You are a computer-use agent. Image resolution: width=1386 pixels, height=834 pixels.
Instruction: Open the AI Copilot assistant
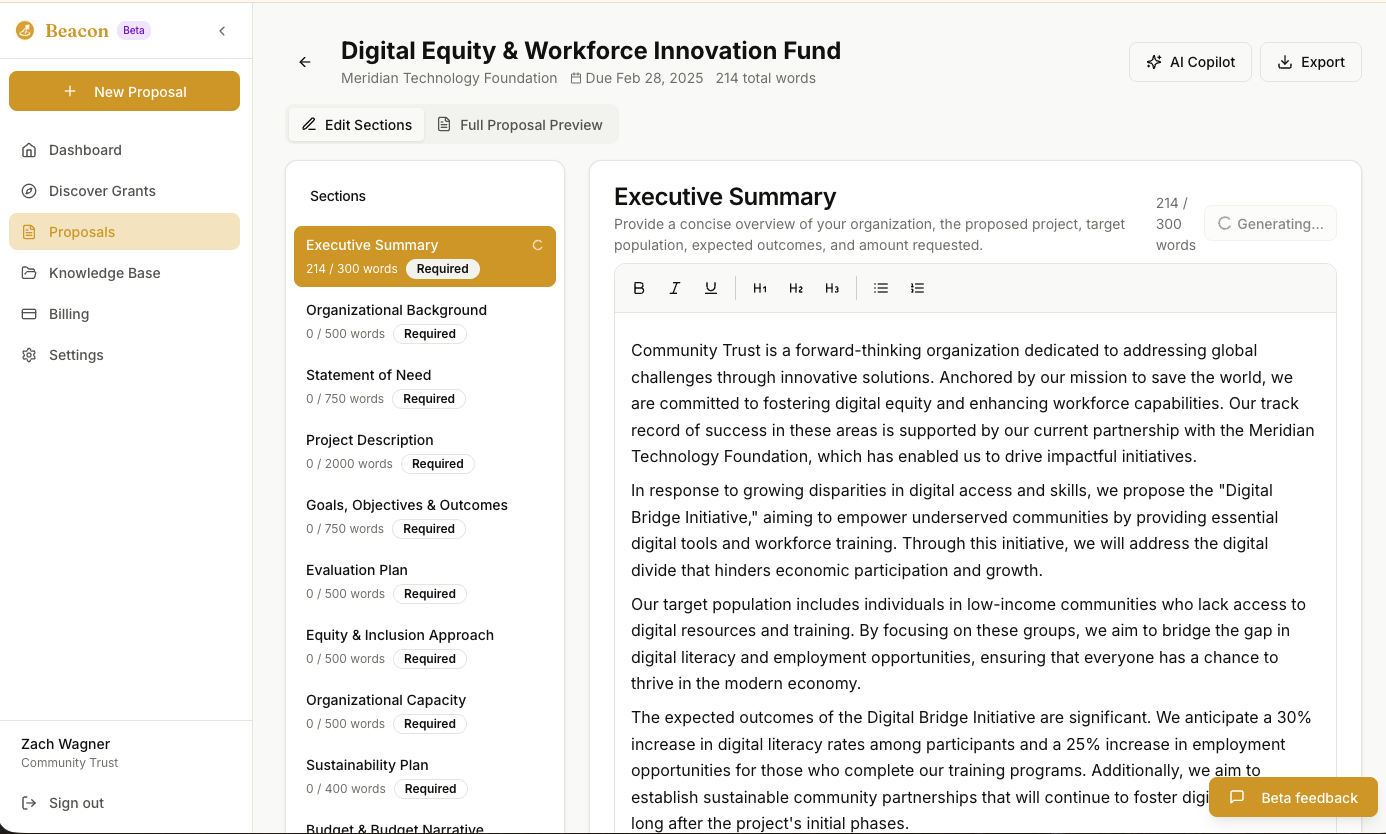coord(1190,61)
